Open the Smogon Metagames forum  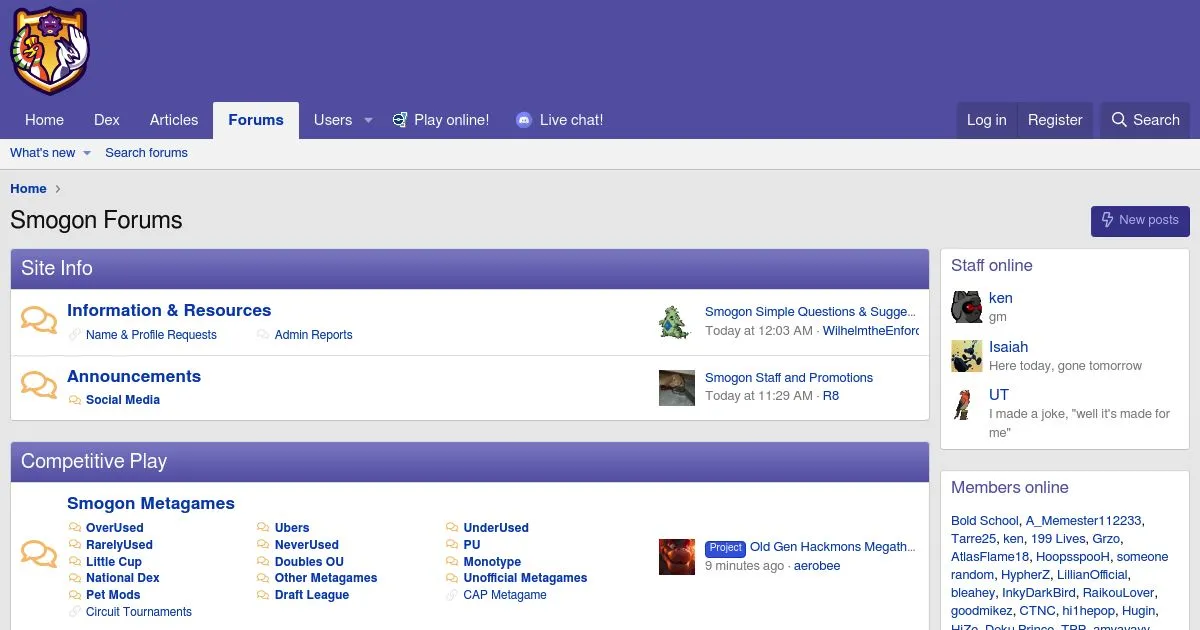151,504
